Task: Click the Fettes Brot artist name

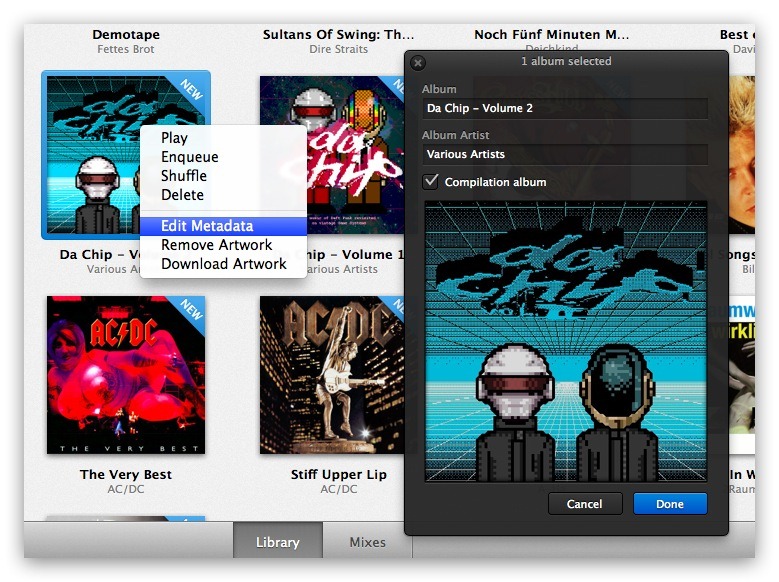Action: point(126,49)
